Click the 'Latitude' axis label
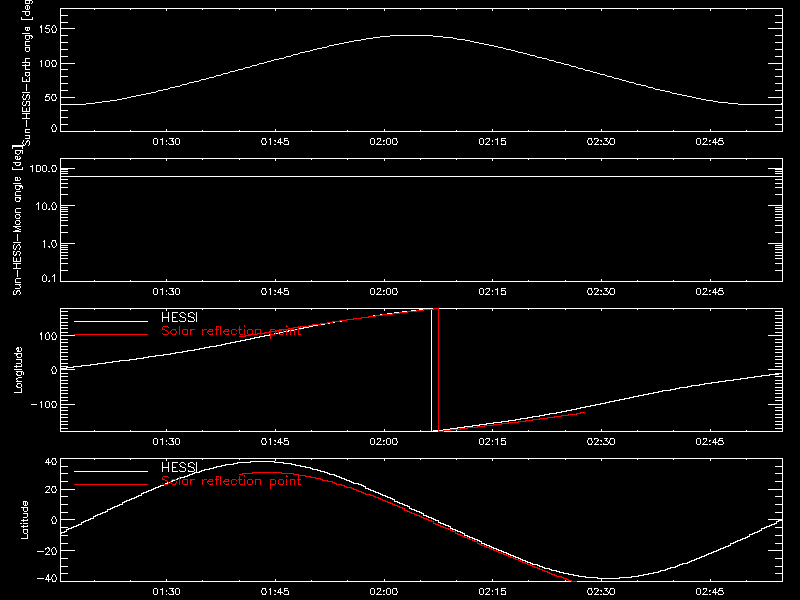800x600 pixels. (x=24, y=520)
